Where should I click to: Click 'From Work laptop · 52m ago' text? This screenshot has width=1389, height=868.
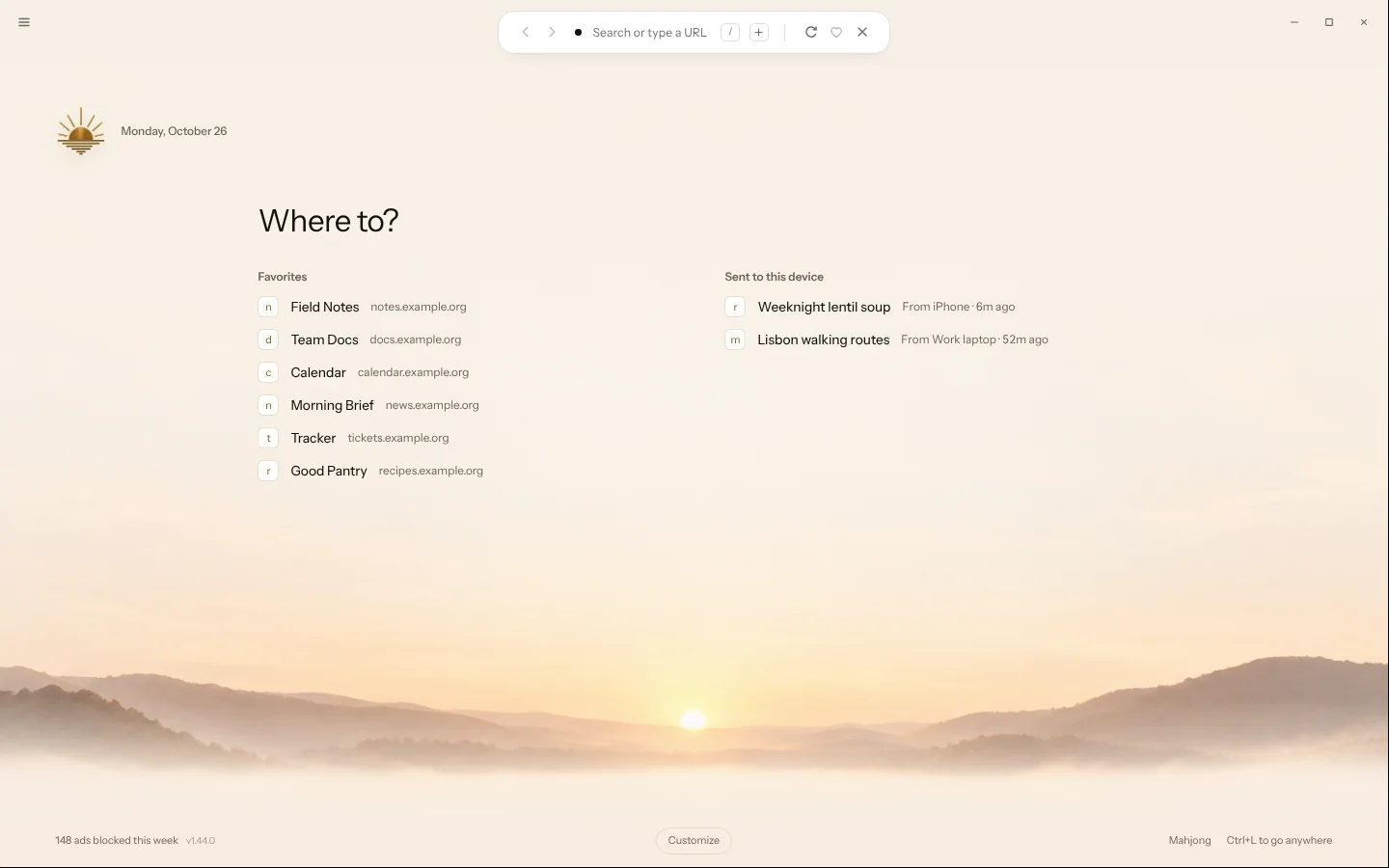click(974, 339)
